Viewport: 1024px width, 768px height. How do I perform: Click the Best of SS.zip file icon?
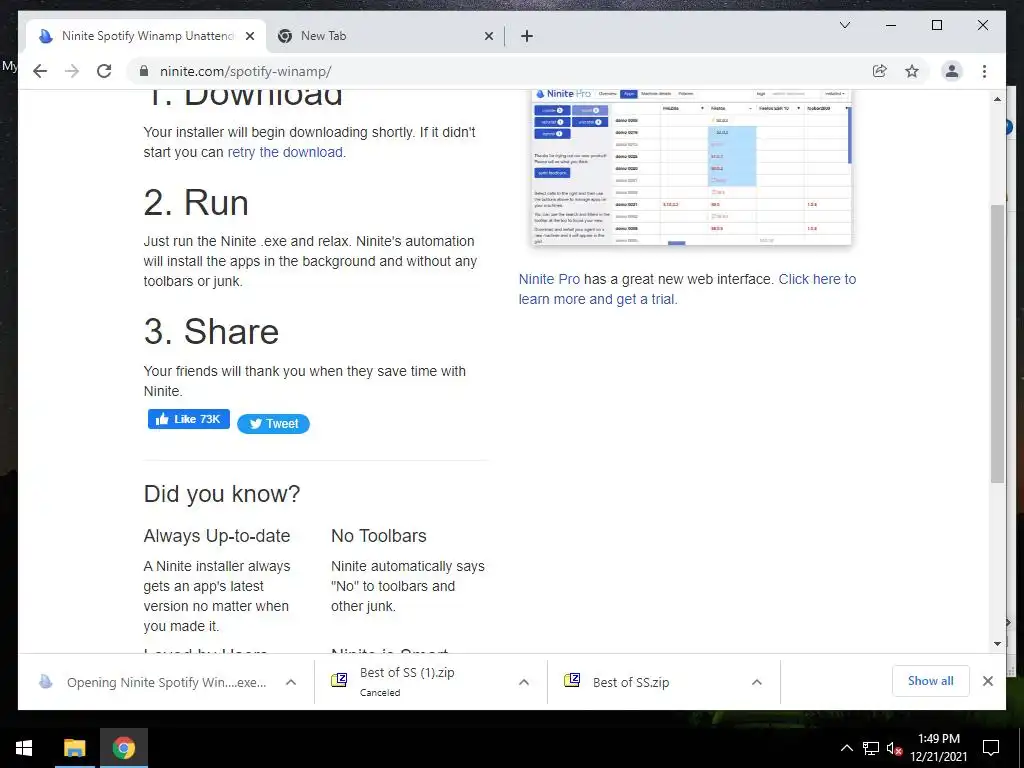click(571, 680)
